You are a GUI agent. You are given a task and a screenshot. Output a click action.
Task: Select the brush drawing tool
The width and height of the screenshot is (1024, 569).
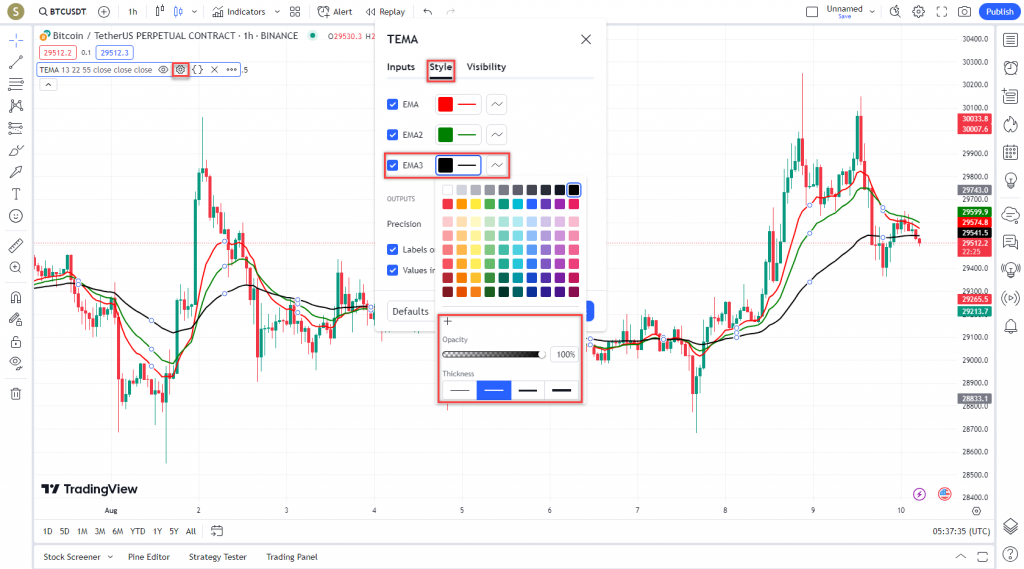[x=16, y=150]
